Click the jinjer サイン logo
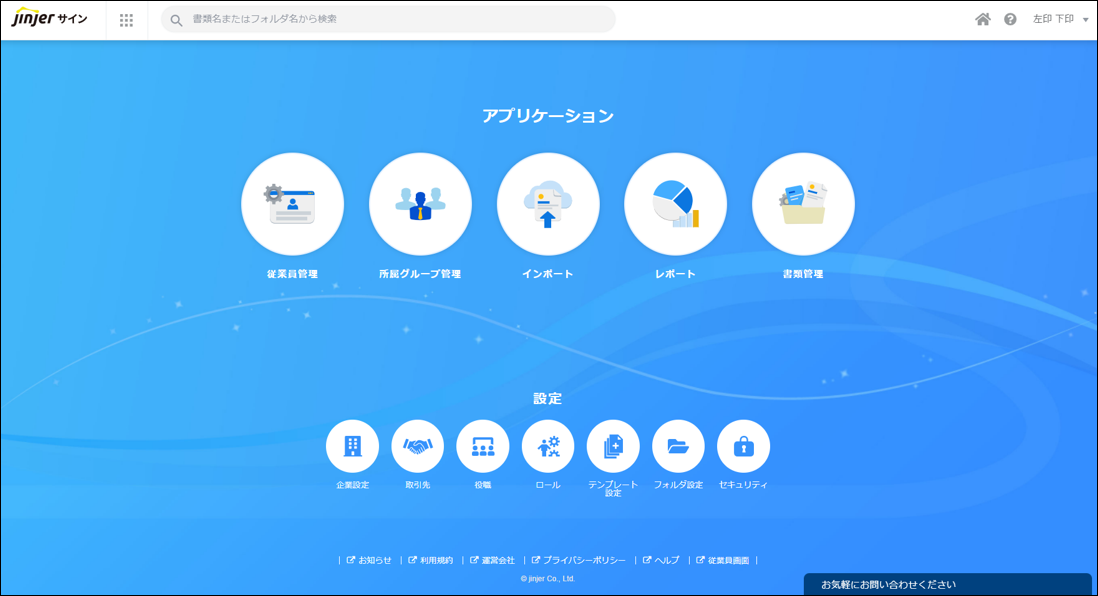 coord(49,18)
